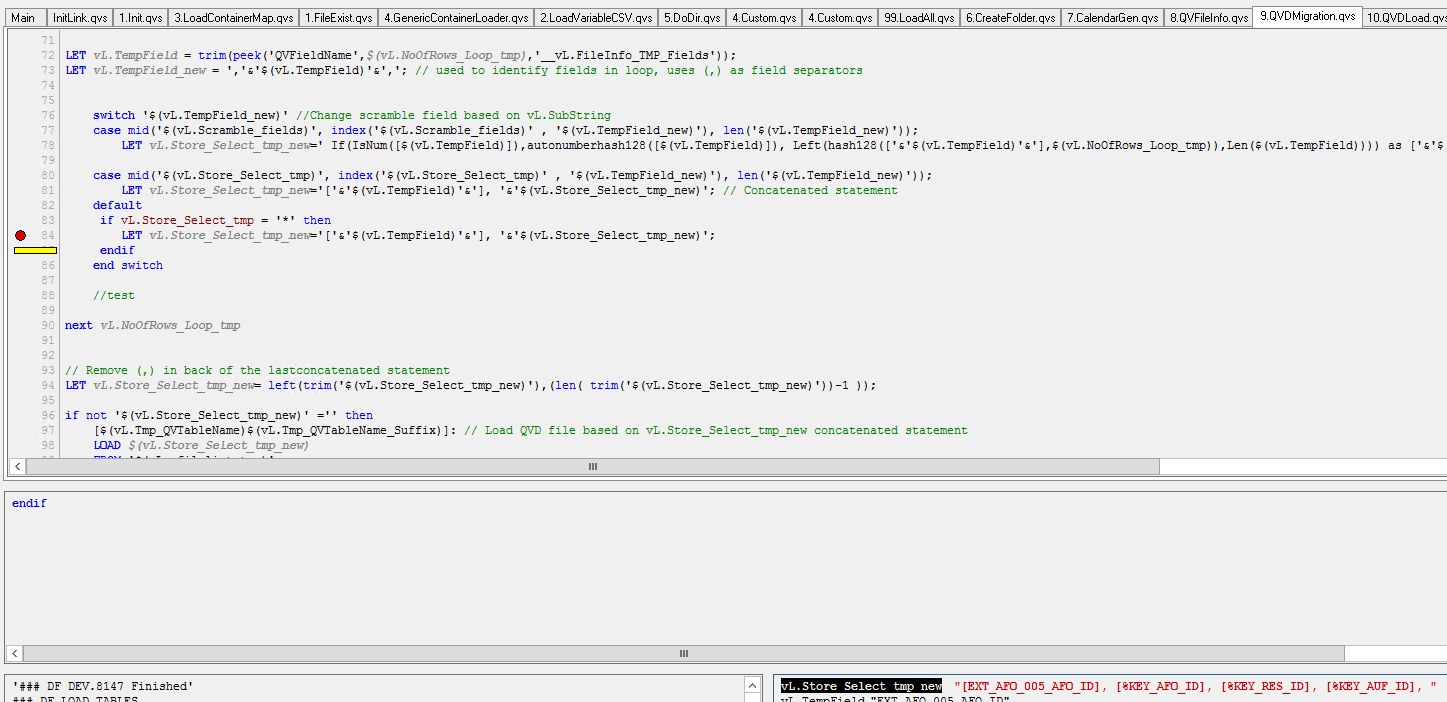The height and width of the screenshot is (702, 1447).
Task: Click the 'endif' text in the statement pane
Action: click(29, 503)
